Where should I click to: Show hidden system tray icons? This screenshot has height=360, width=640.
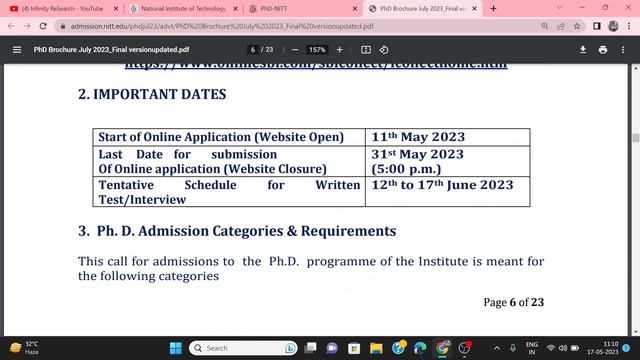coord(497,348)
